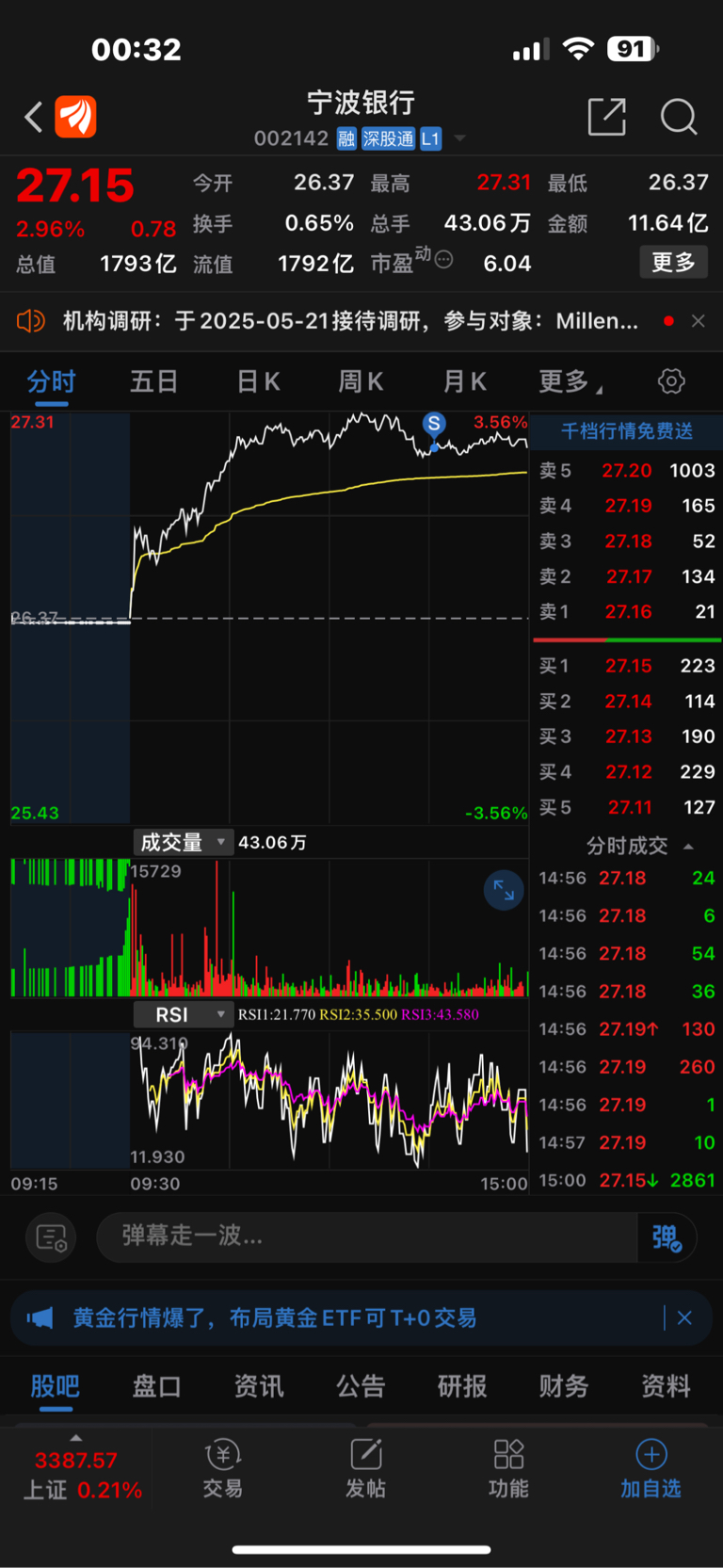Open the 黄金ETF advertisement link
This screenshot has height=1568, width=723.
point(275,1317)
